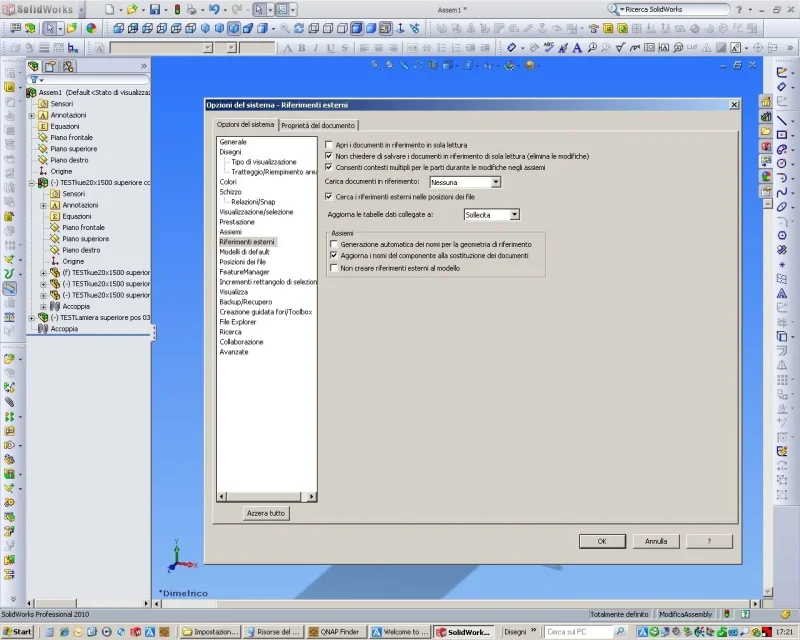Toggle 'Aggiorna i nomi del componente' checkbox

334,255
